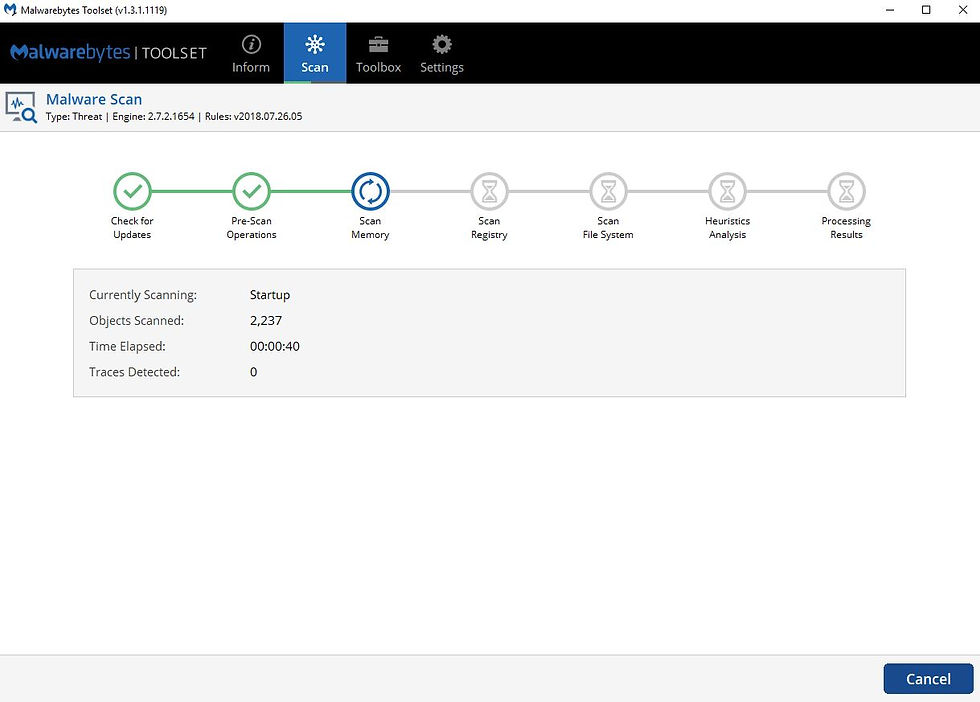Click the window title 'Malwarebytes Toolset (v1.3.1.1119)'

pyautogui.click(x=94, y=10)
